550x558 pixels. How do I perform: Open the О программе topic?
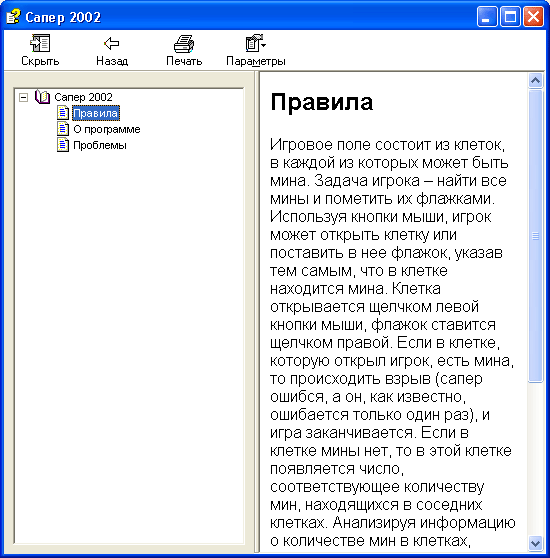coord(107,129)
